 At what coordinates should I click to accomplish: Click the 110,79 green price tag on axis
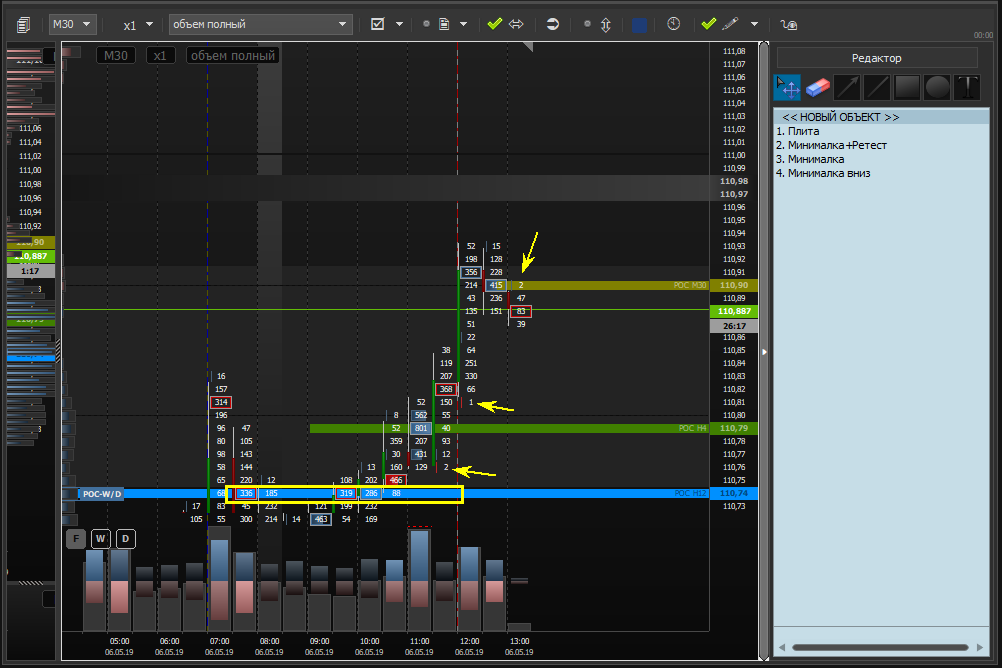point(734,428)
